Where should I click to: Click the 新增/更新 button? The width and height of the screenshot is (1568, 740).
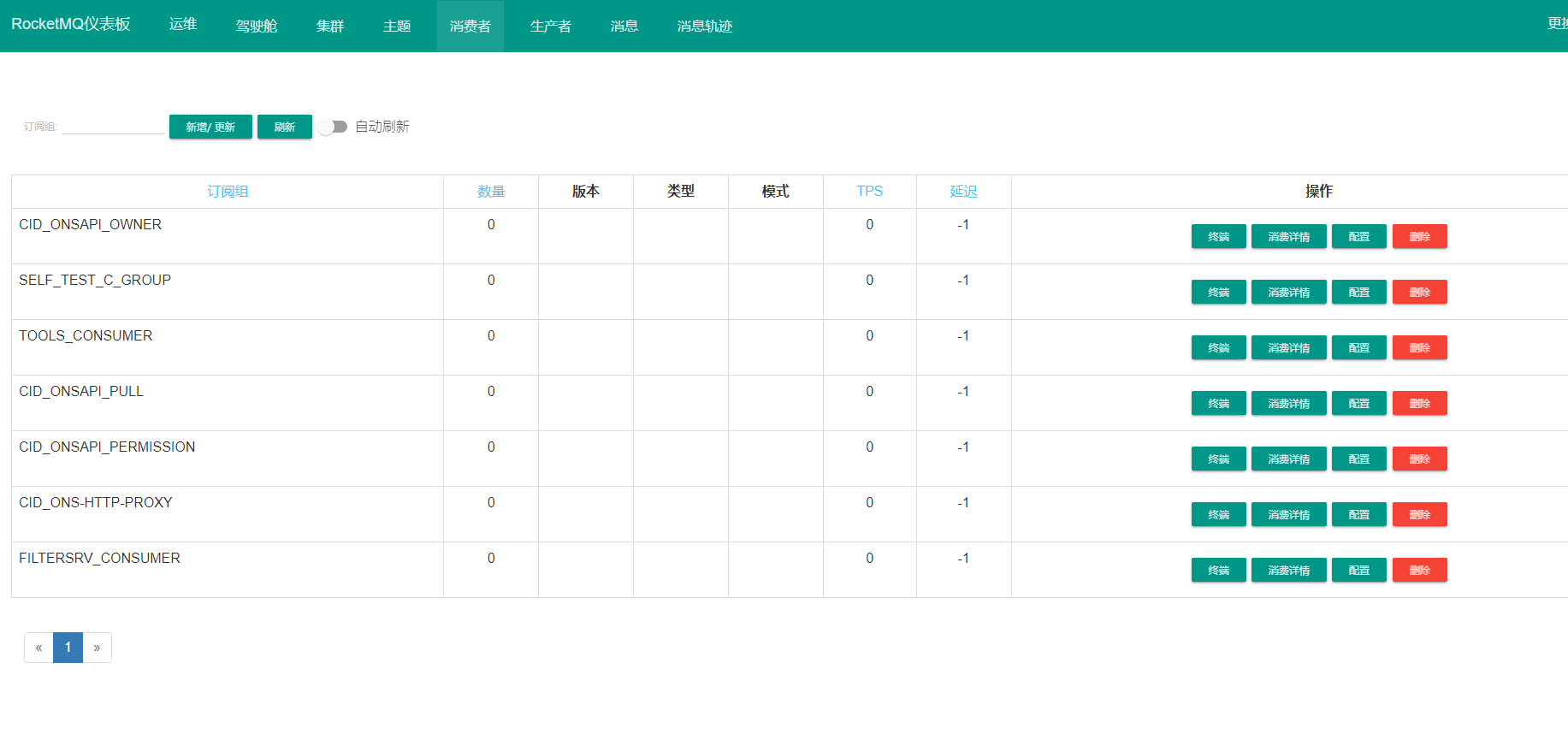pyautogui.click(x=210, y=127)
